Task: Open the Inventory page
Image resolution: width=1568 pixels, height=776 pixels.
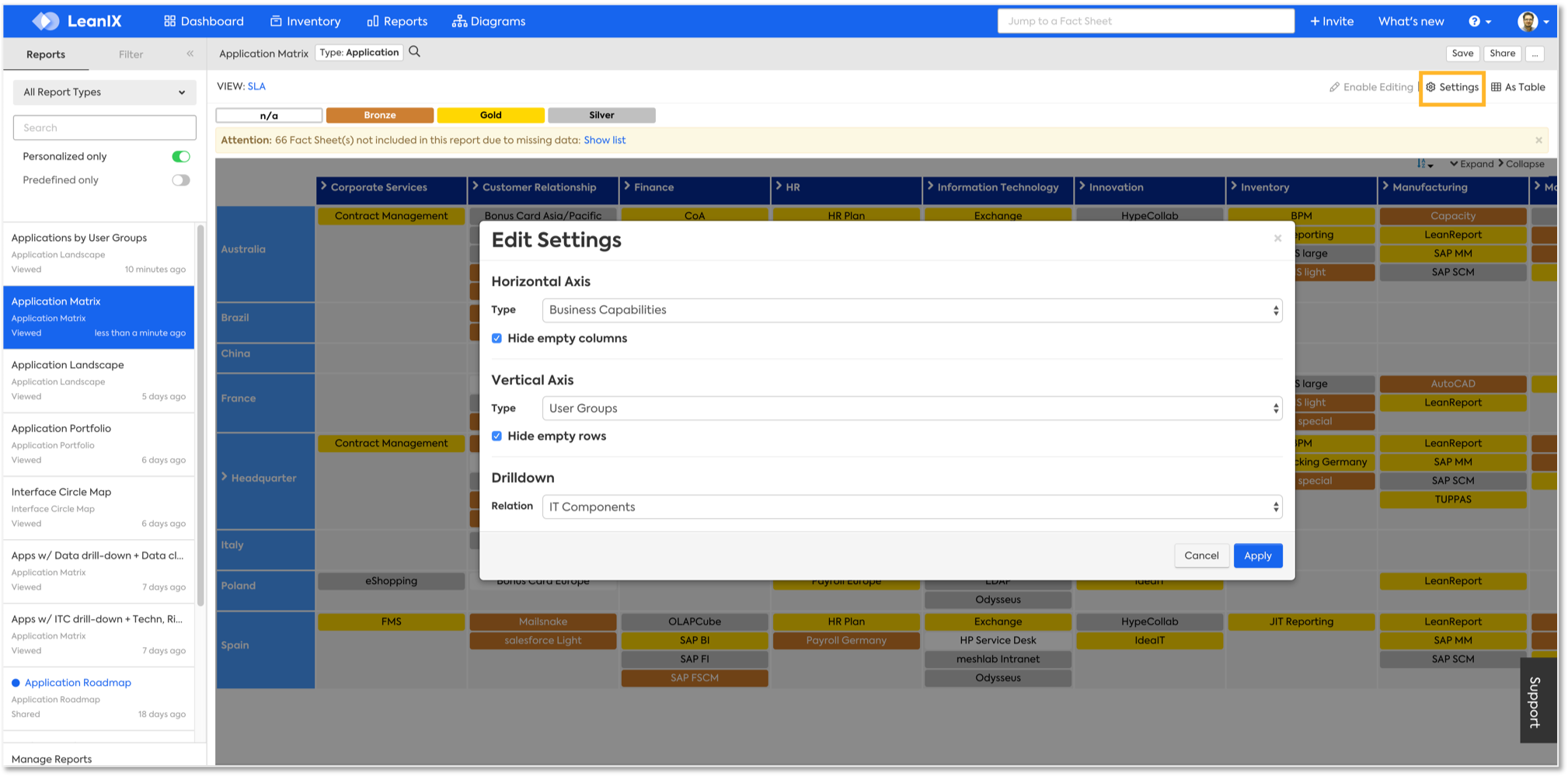Action: tap(305, 21)
